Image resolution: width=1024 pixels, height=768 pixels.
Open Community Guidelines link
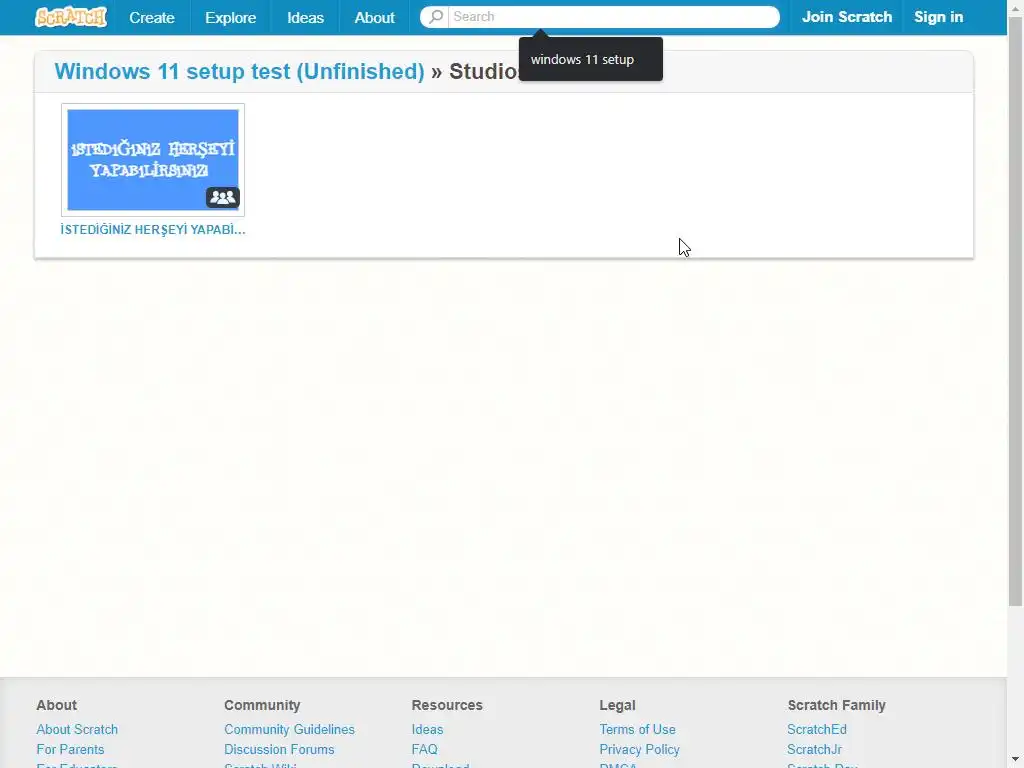[x=289, y=729]
